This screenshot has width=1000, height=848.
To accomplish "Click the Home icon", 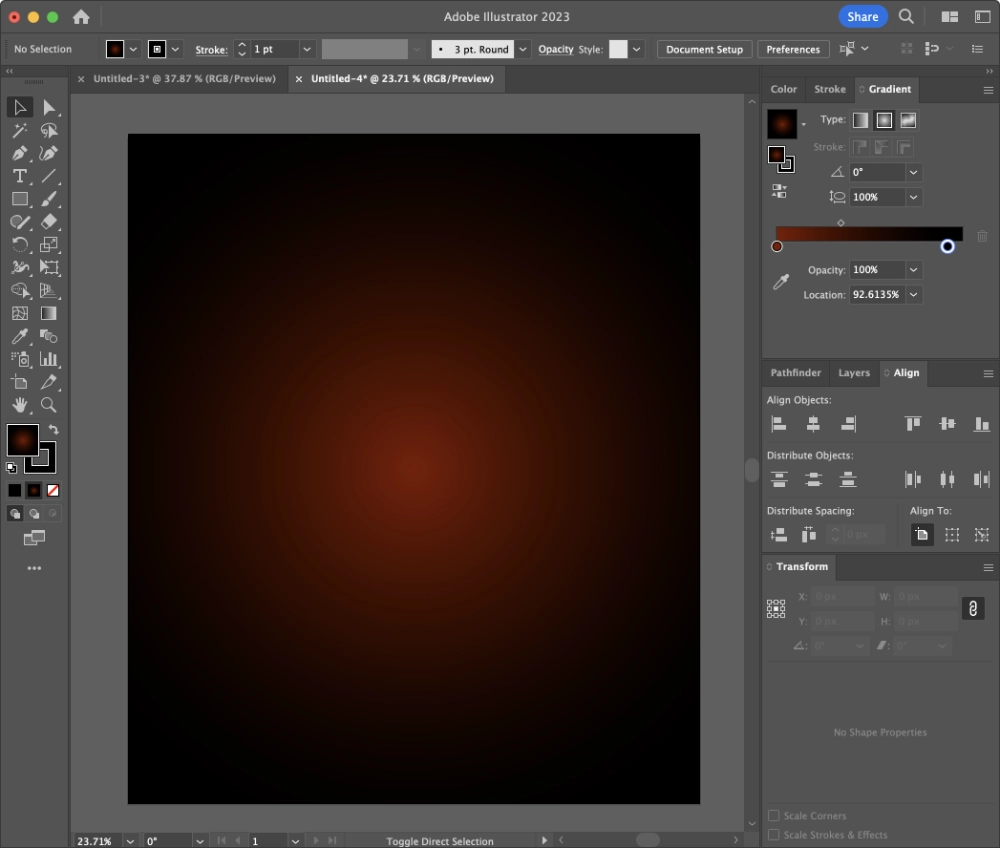I will tap(81, 17).
